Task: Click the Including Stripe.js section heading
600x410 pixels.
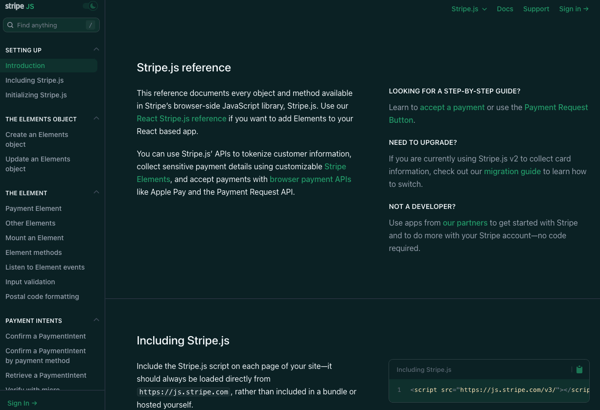Action: [183, 340]
